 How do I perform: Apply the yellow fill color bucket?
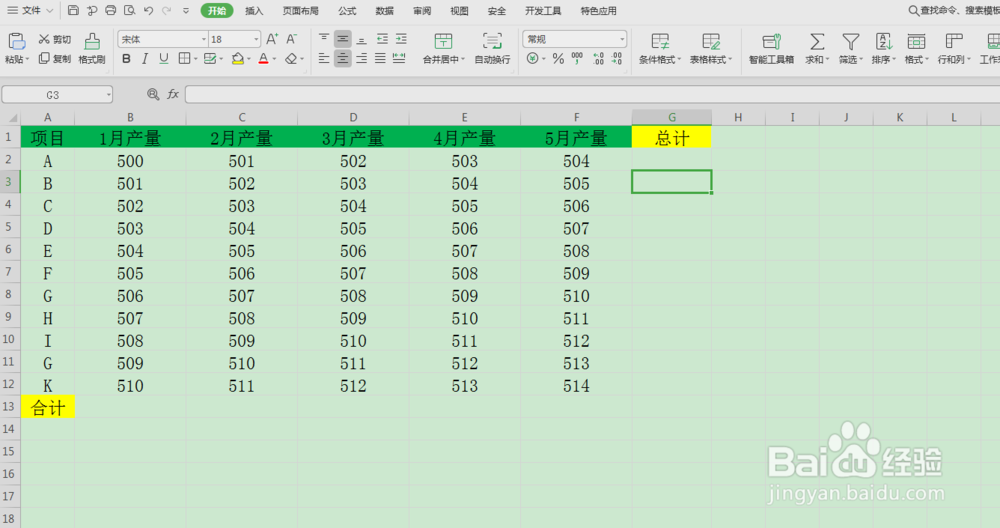pyautogui.click(x=238, y=59)
